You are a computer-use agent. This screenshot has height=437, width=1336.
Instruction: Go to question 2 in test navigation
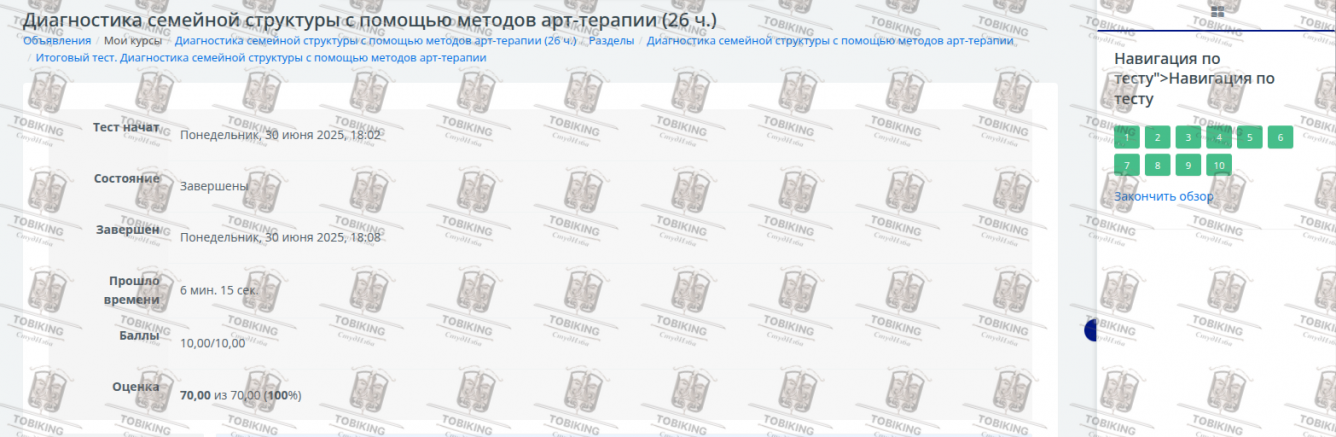[x=1157, y=138]
